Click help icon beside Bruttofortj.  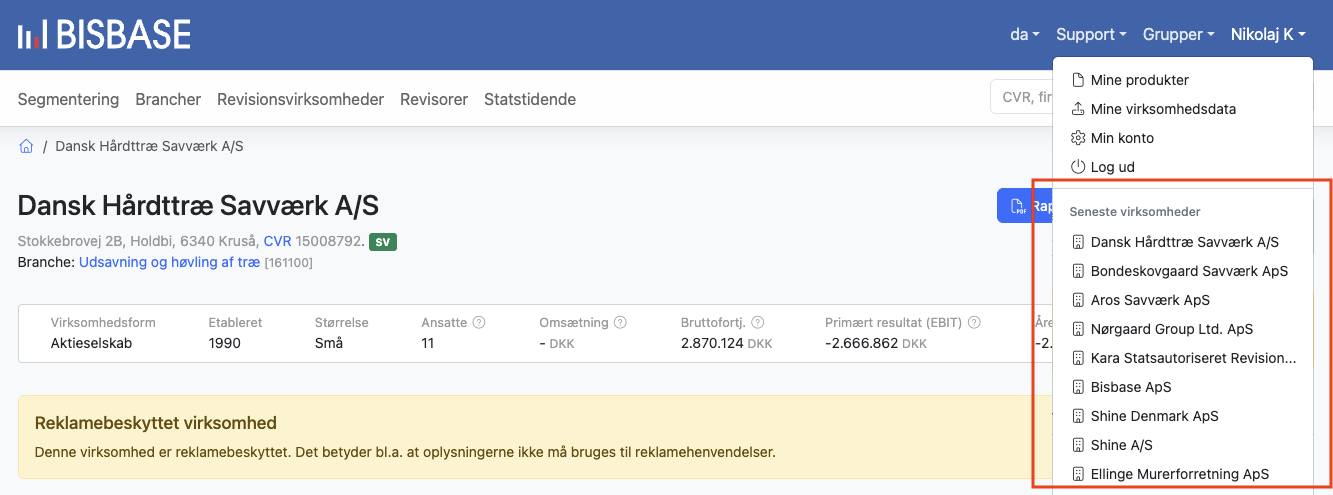click(757, 323)
